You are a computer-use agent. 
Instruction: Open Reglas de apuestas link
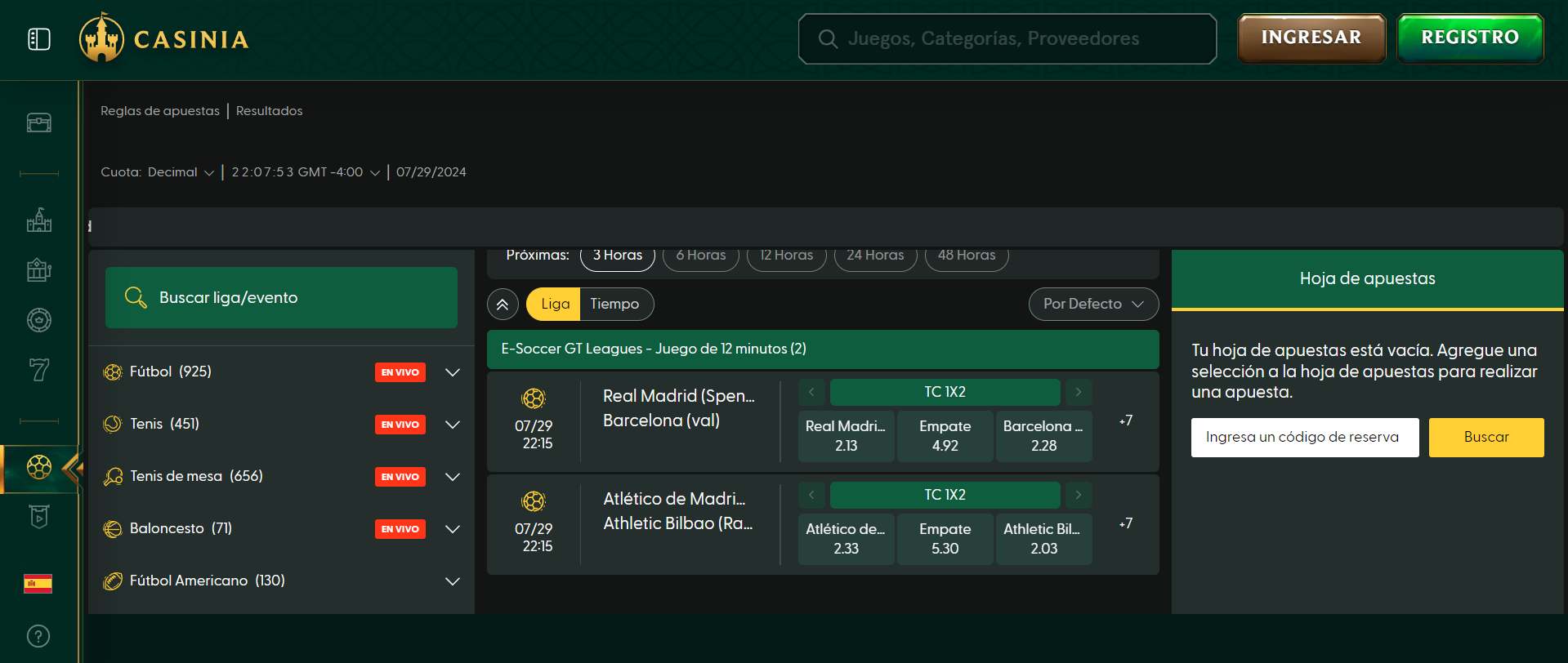click(x=160, y=111)
